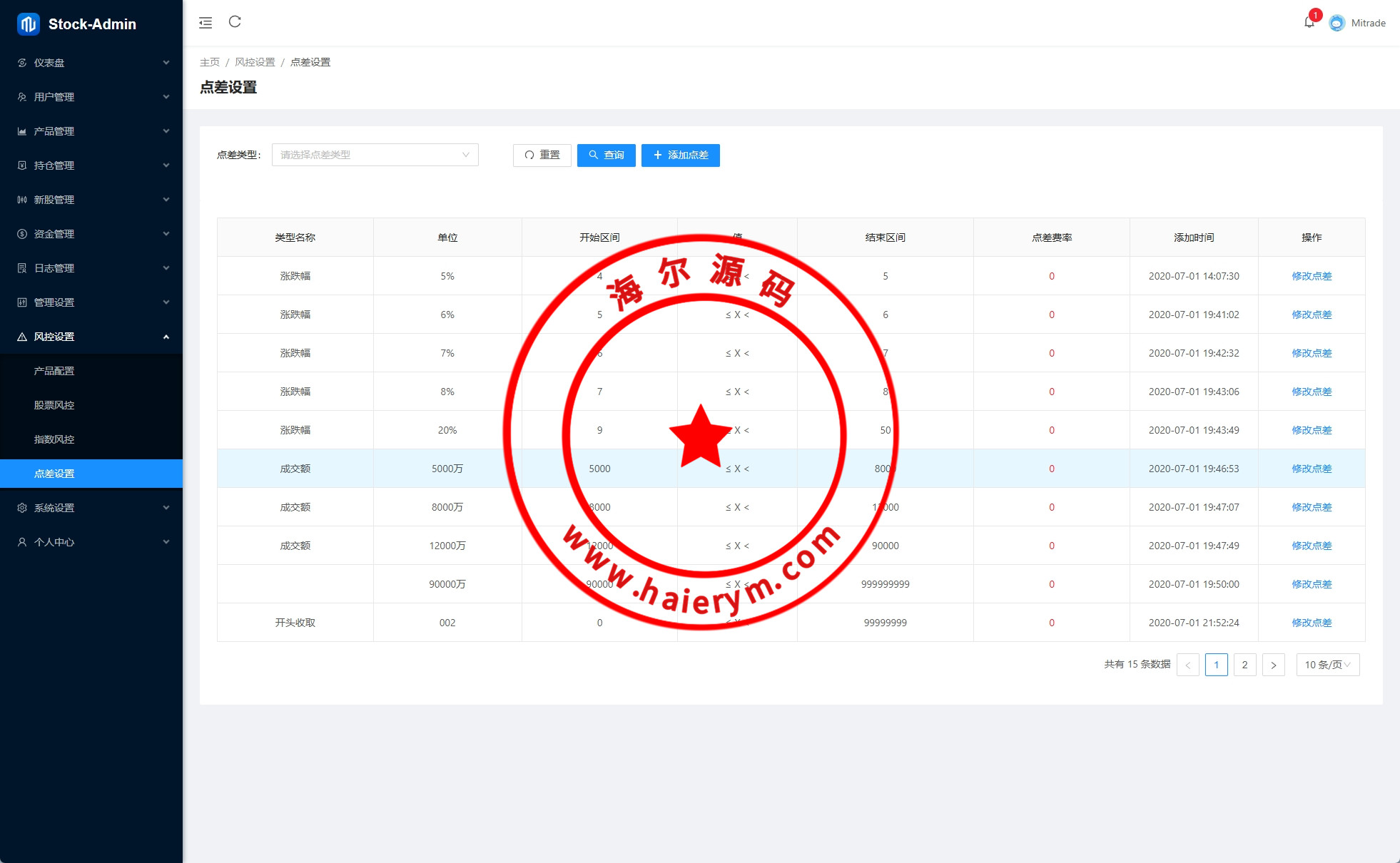Open the 10 条/页 page size dropdown
Viewport: 1400px width, 863px height.
1327,665
